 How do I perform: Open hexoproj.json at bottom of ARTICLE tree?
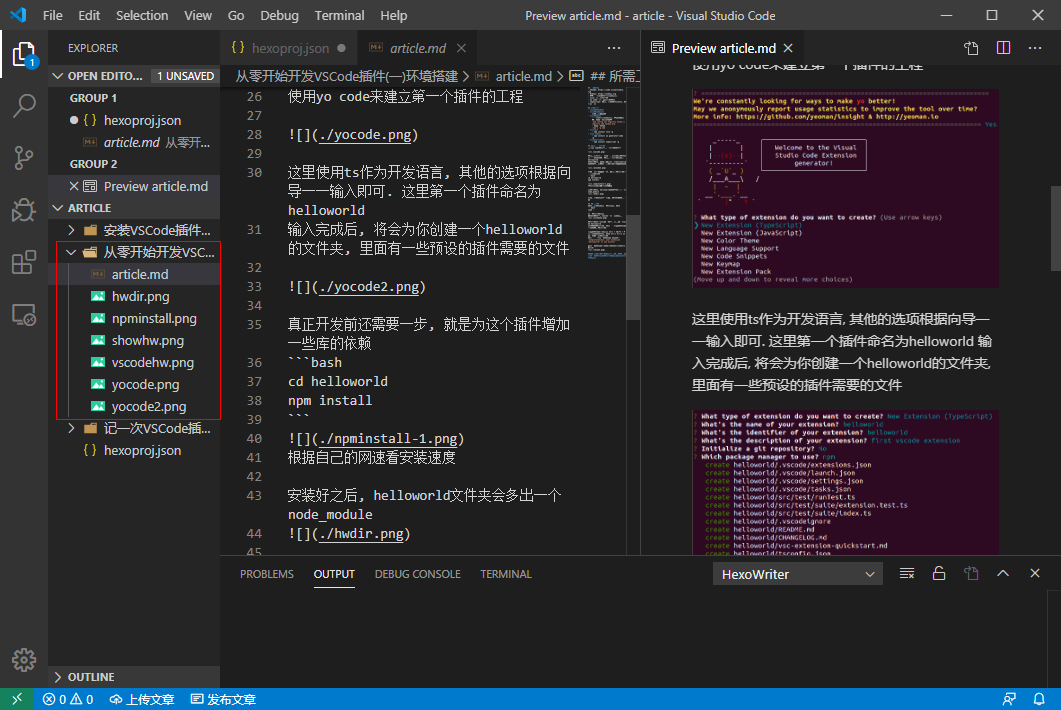tap(134, 450)
